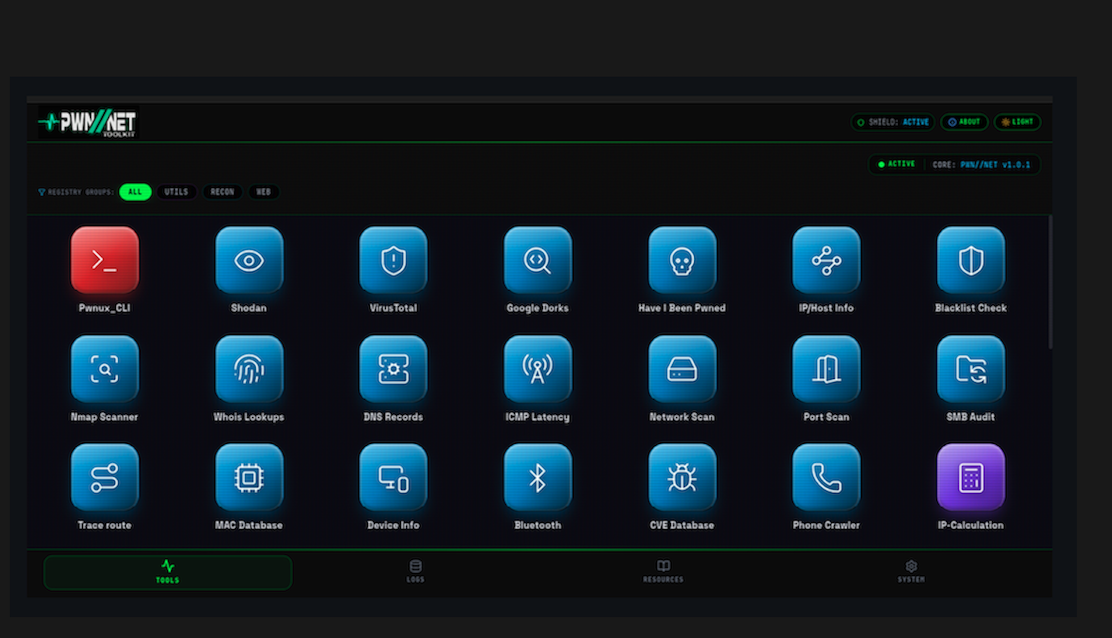Open the purple IP-Calculation calculator
Image resolution: width=1112 pixels, height=638 pixels.
point(971,478)
